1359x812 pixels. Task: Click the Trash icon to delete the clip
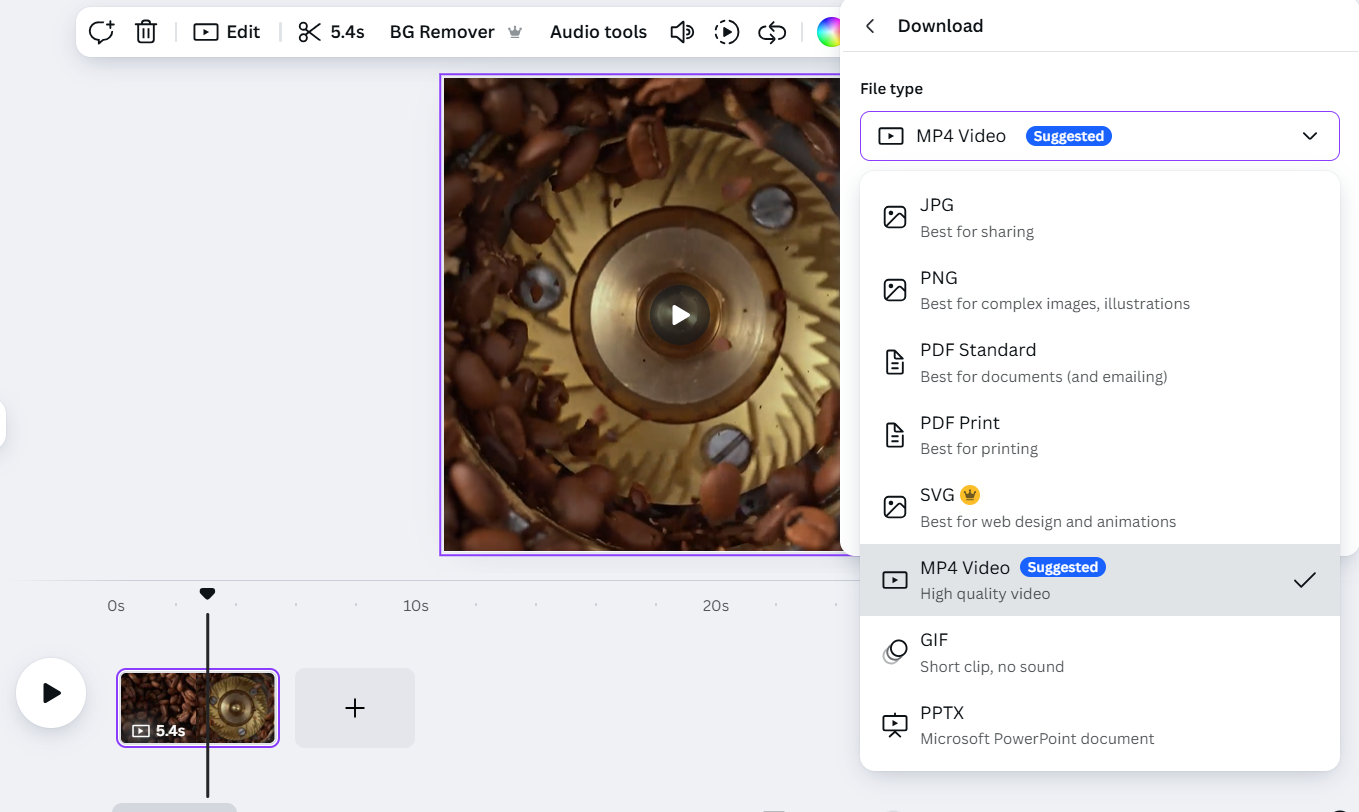[146, 31]
